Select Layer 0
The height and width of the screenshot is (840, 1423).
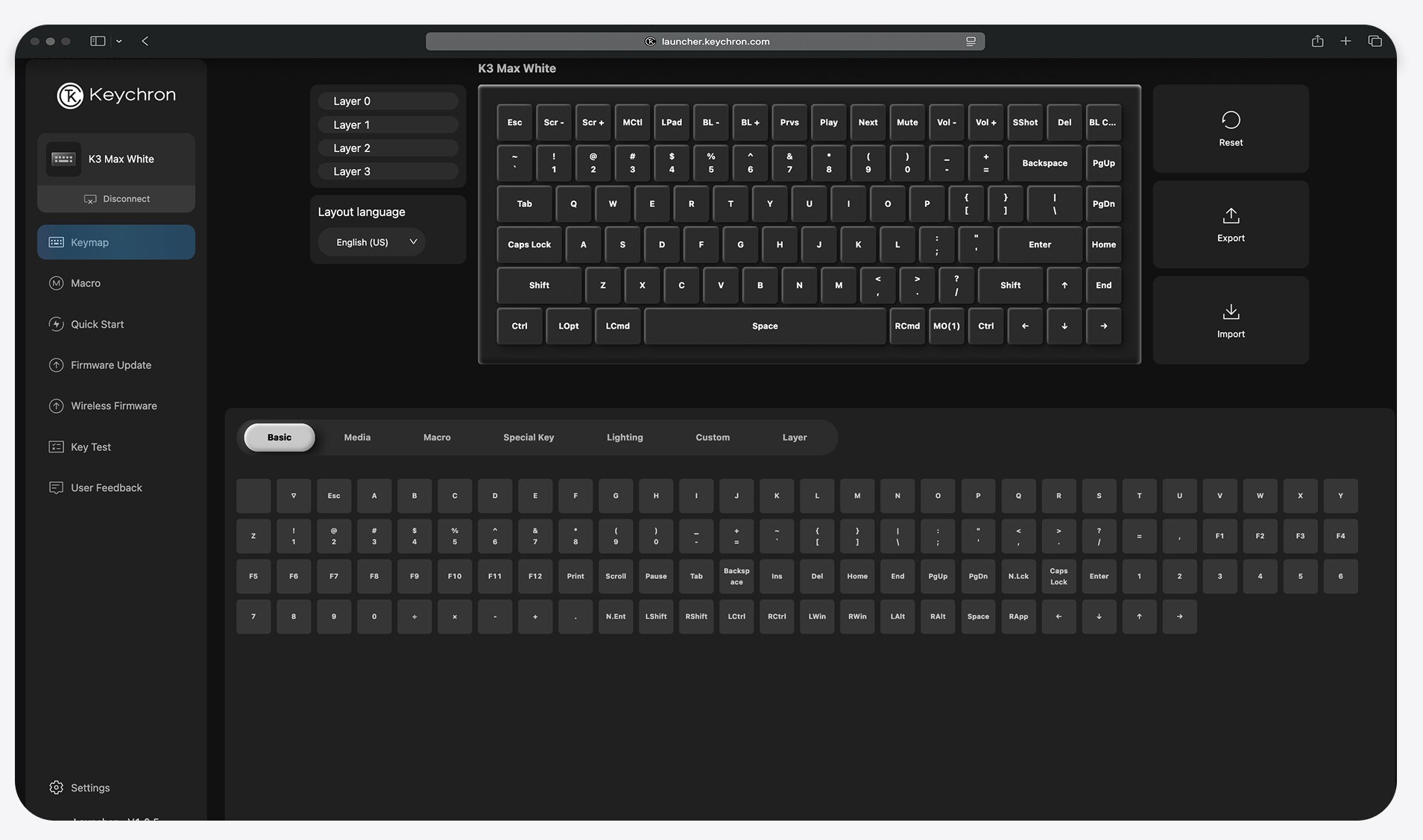pos(388,101)
